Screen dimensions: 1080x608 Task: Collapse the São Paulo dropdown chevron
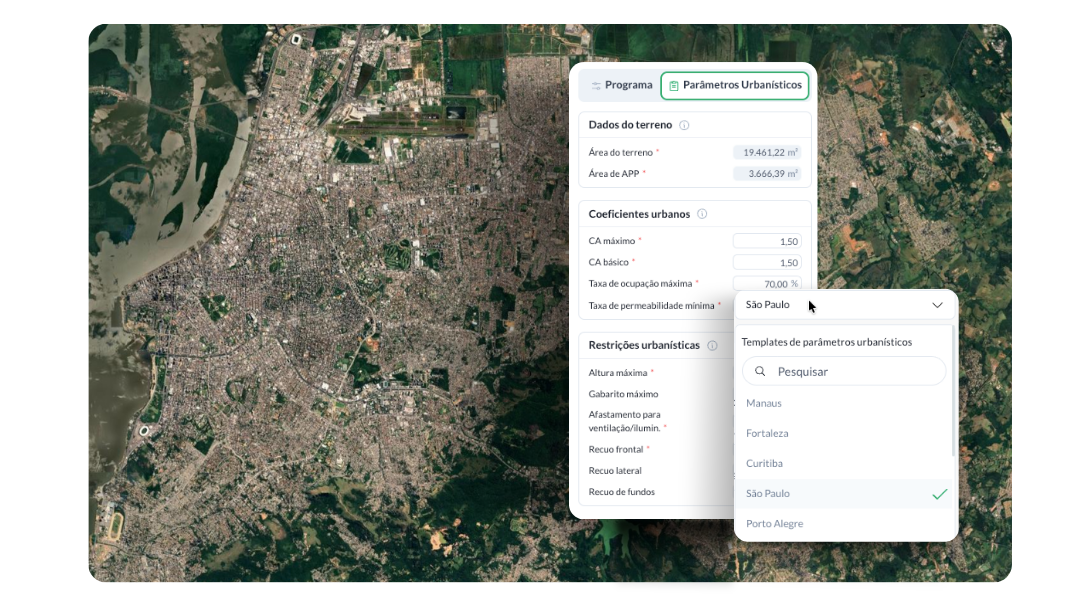point(937,305)
